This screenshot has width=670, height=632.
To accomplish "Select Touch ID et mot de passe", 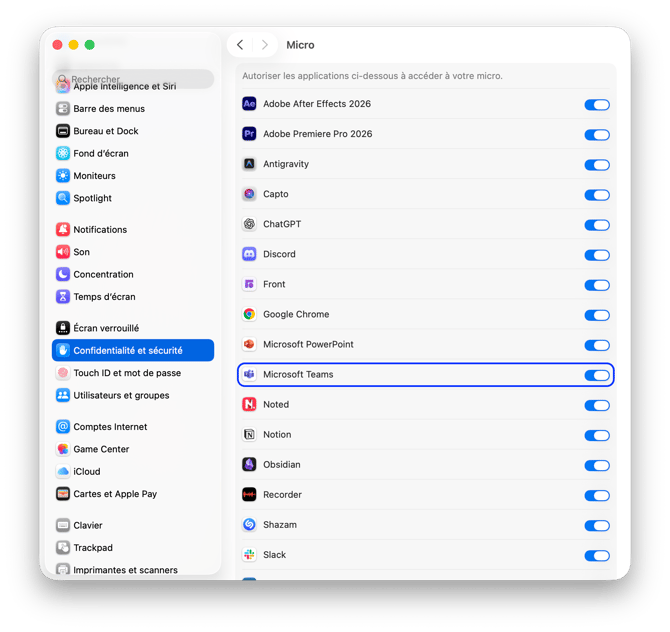I will [x=127, y=373].
